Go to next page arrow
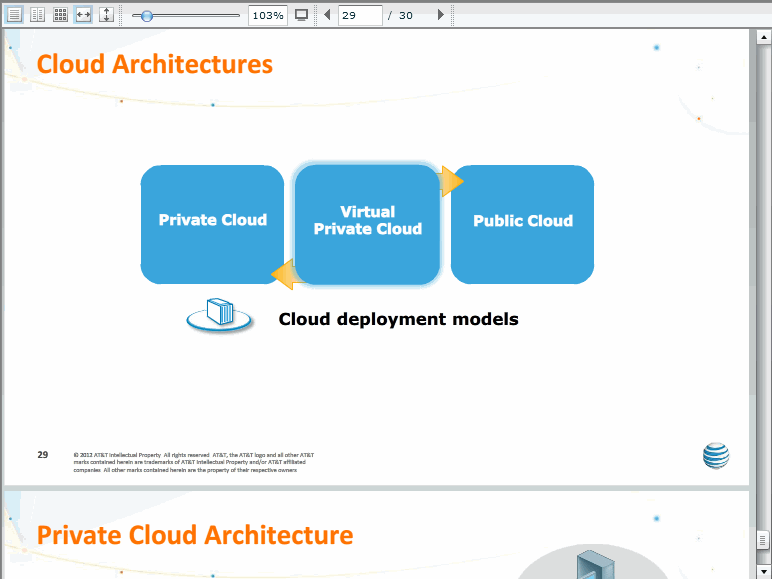Viewport: 772px width, 579px height. click(441, 15)
